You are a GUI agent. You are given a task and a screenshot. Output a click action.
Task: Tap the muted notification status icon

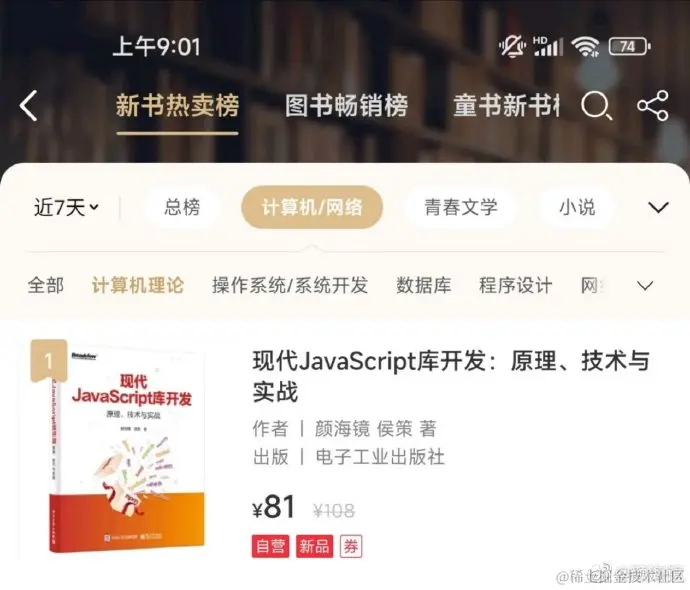click(x=512, y=46)
